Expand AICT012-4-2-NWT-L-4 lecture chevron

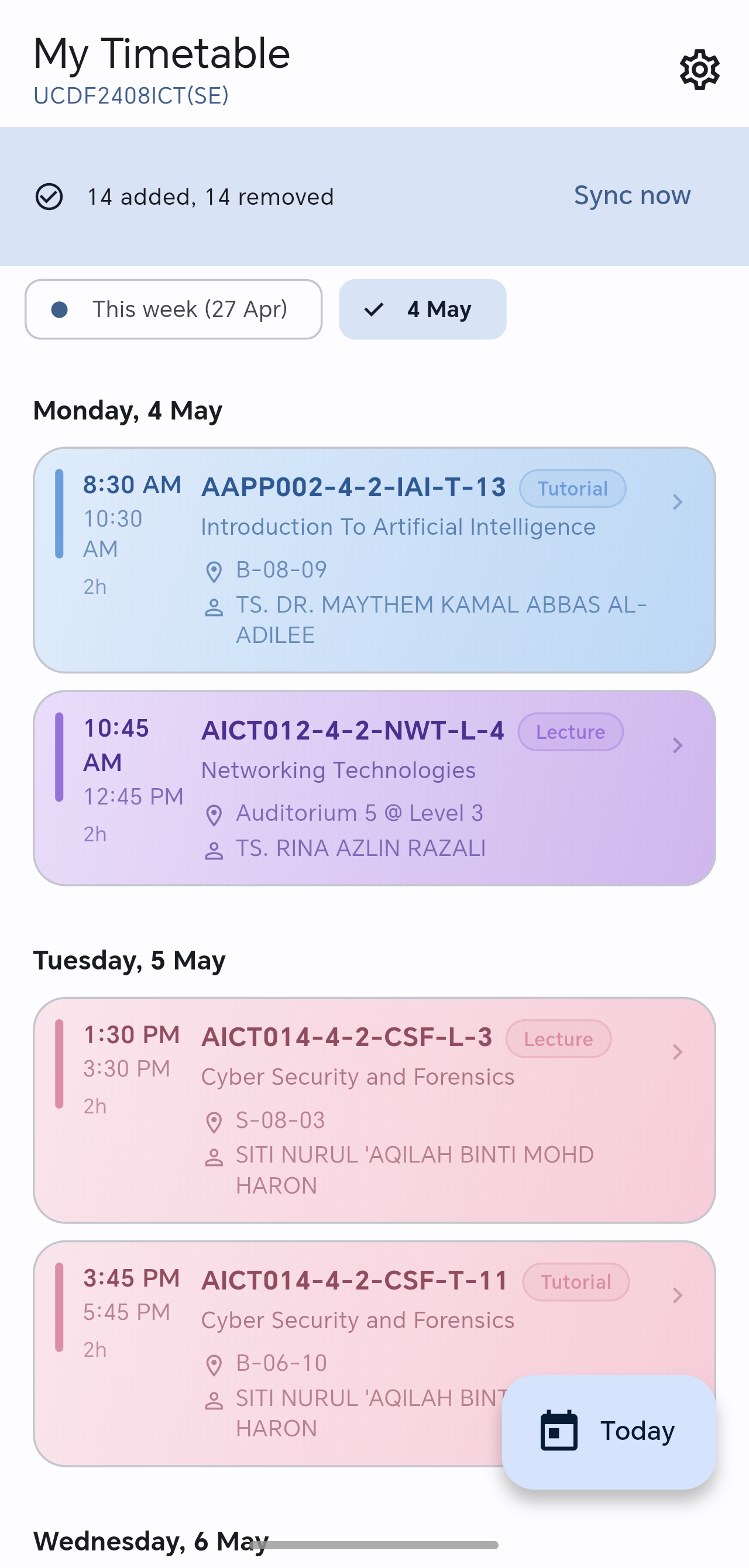tap(677, 745)
